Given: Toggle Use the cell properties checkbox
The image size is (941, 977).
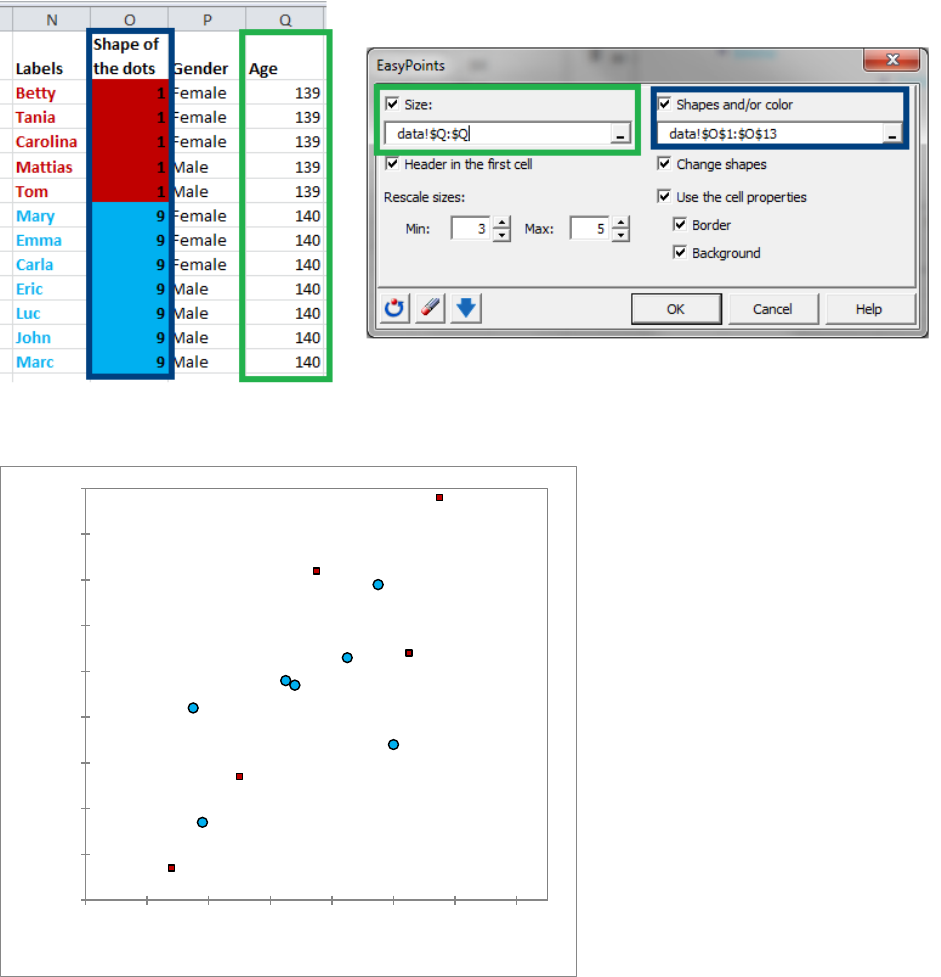Looking at the screenshot, I should [664, 196].
